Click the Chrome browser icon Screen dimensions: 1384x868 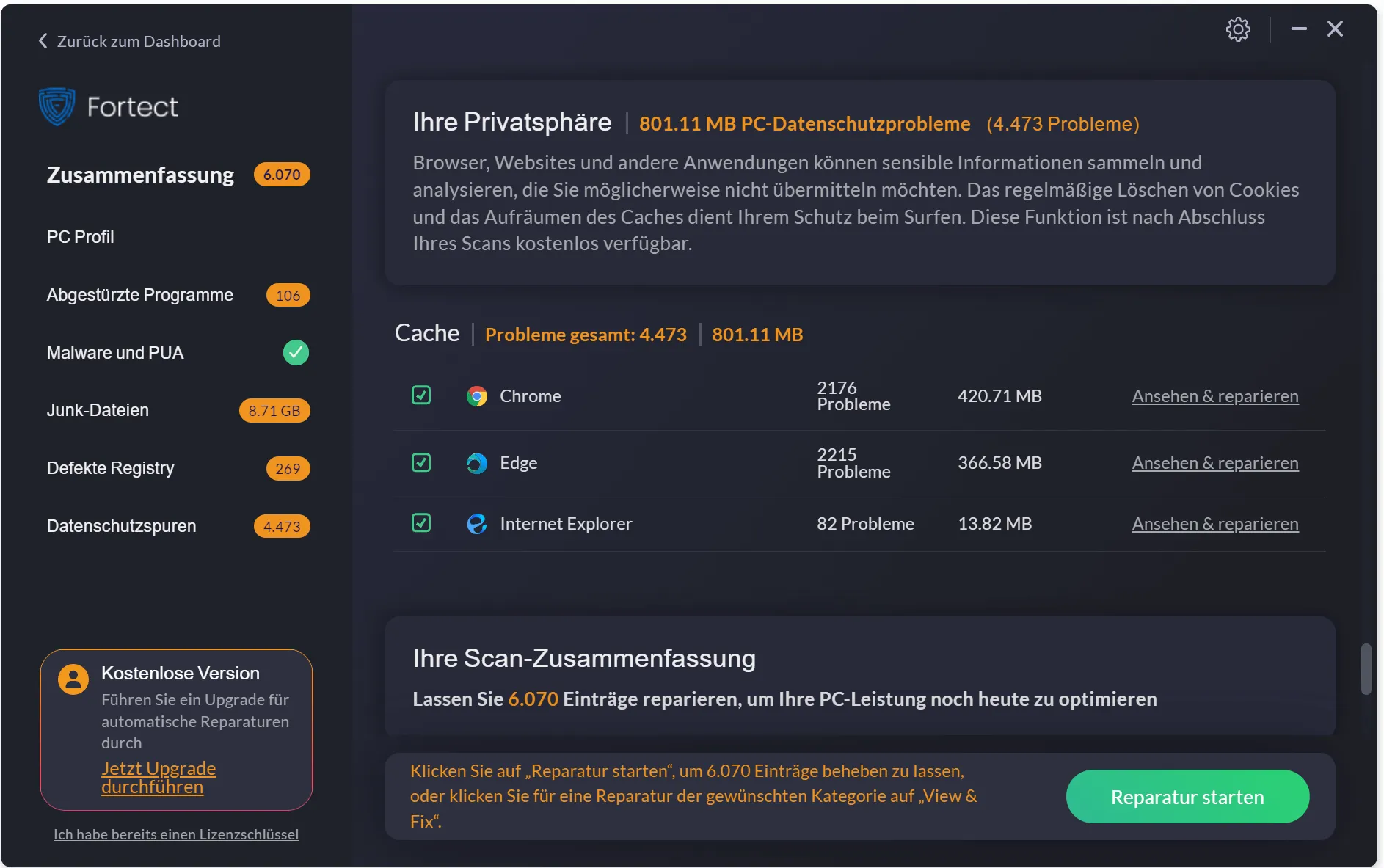[x=477, y=396]
